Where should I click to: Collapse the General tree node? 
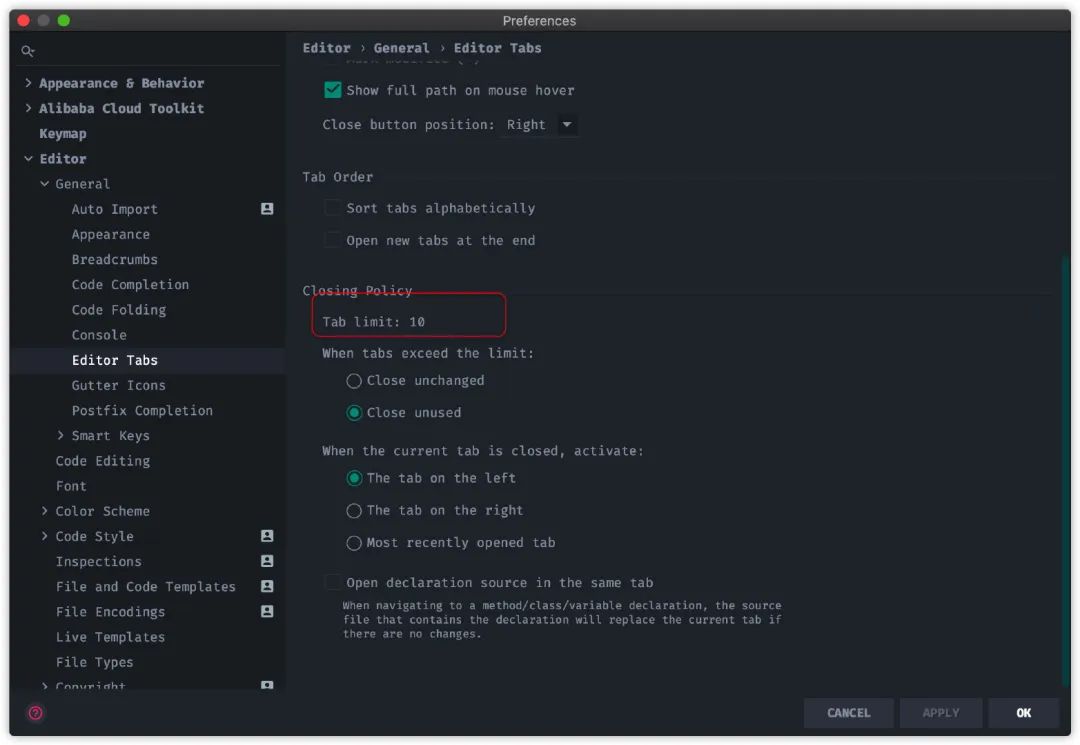[45, 184]
